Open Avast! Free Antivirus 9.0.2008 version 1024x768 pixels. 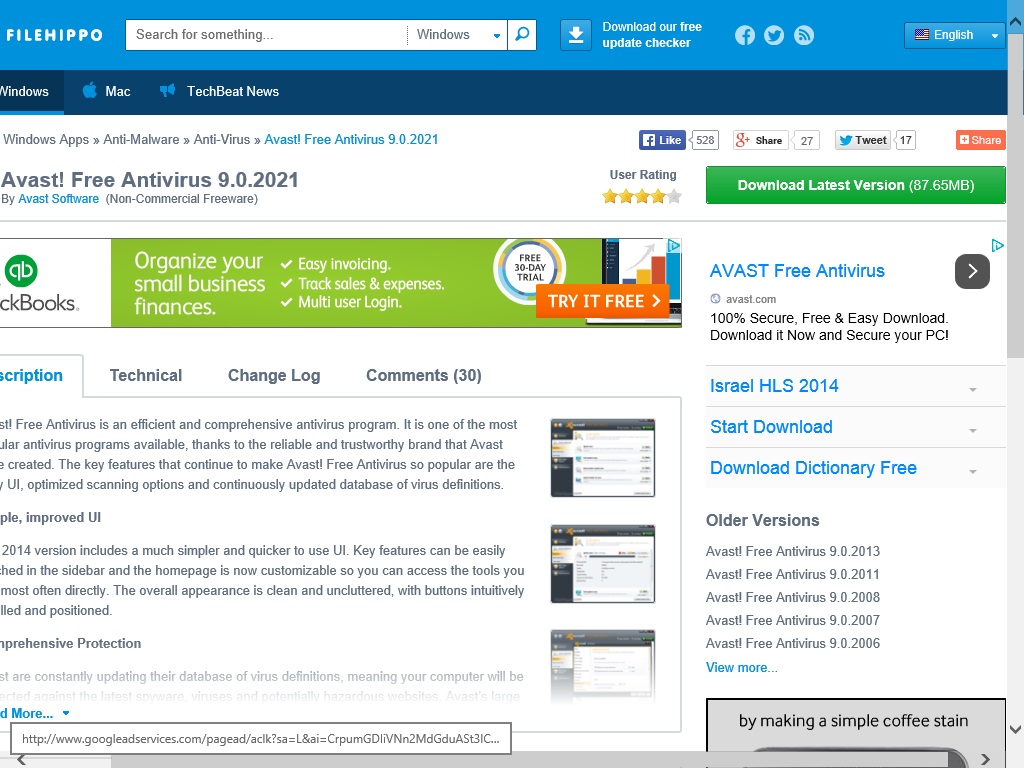(793, 597)
